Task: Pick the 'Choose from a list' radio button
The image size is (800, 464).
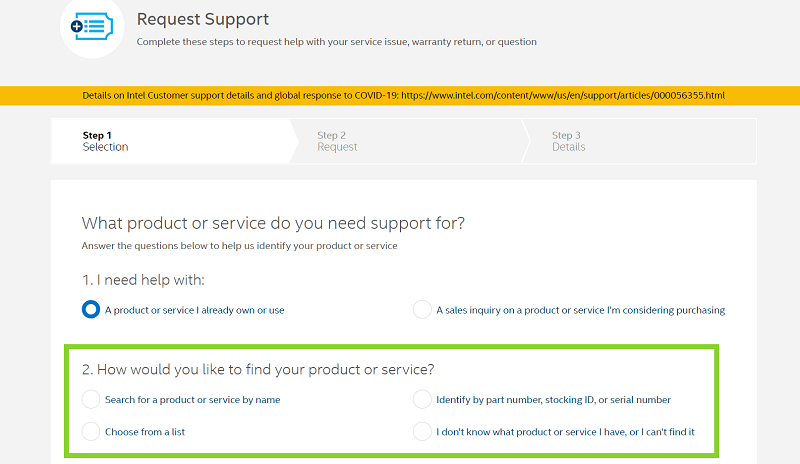Action: click(x=91, y=432)
